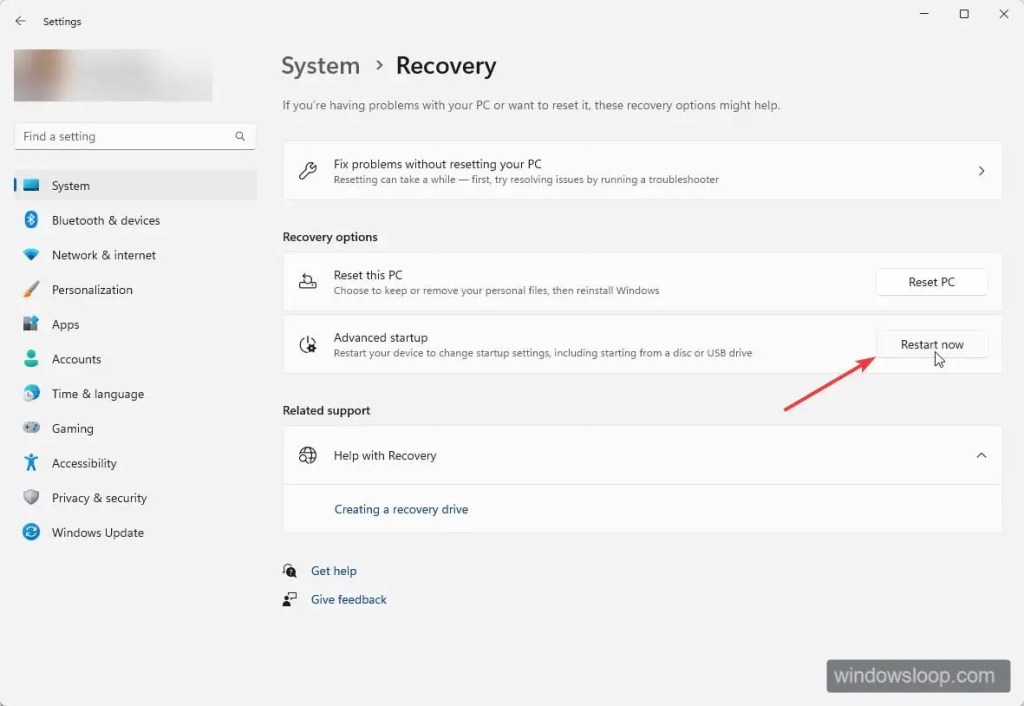
Task: Focus the Find a setting search box
Action: coord(125,136)
